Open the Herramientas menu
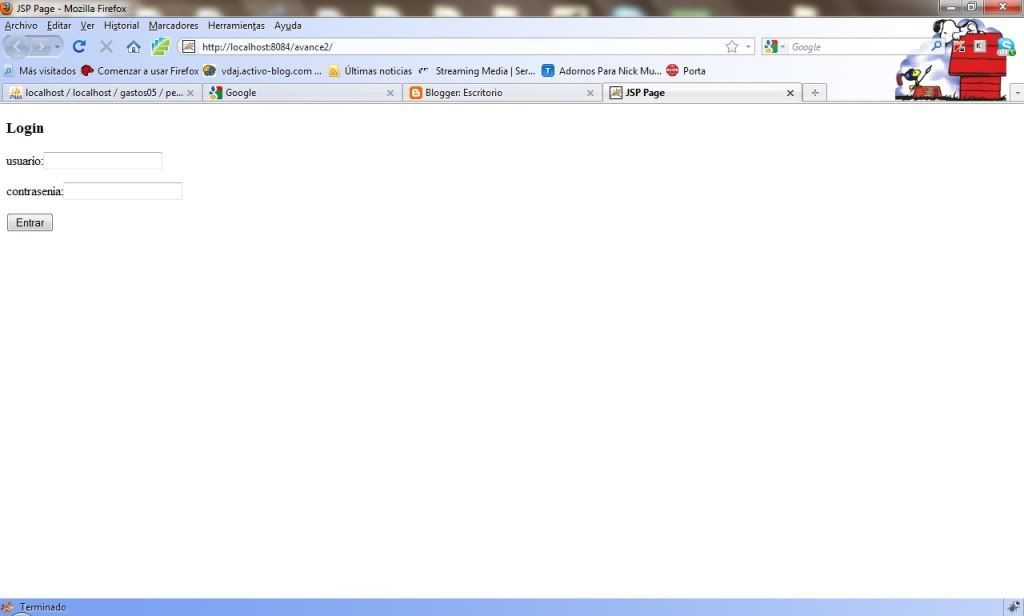 pos(236,25)
